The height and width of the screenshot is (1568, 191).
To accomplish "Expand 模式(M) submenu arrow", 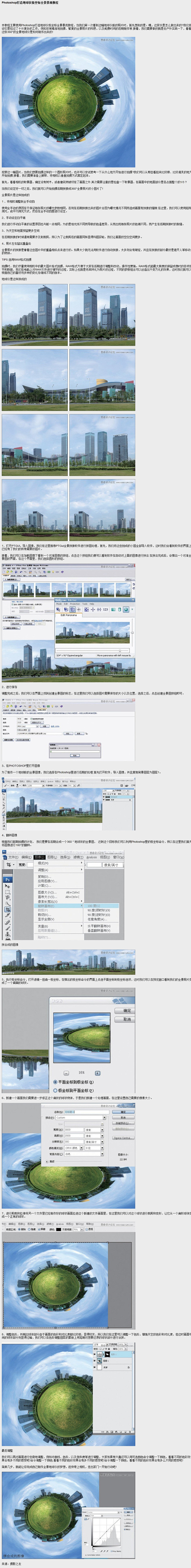I will click(82, 863).
